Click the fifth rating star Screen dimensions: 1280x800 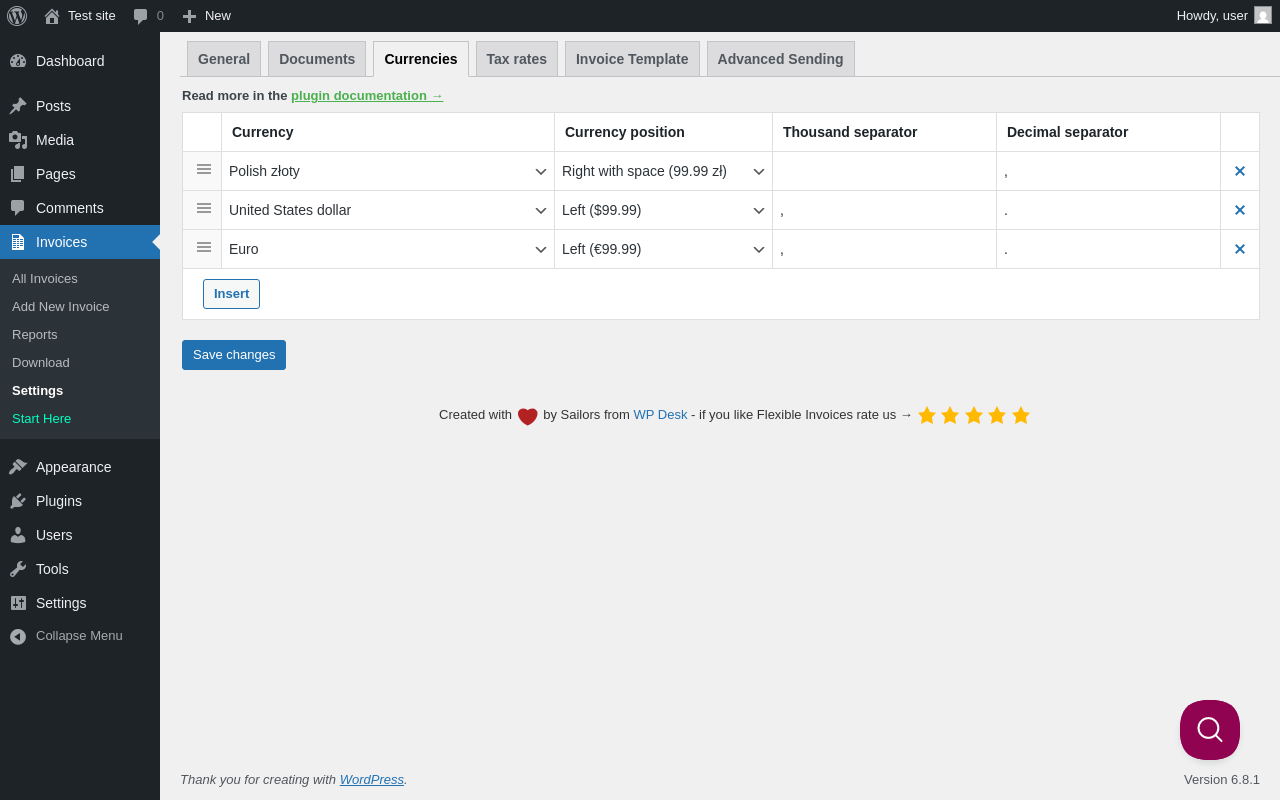click(1021, 415)
